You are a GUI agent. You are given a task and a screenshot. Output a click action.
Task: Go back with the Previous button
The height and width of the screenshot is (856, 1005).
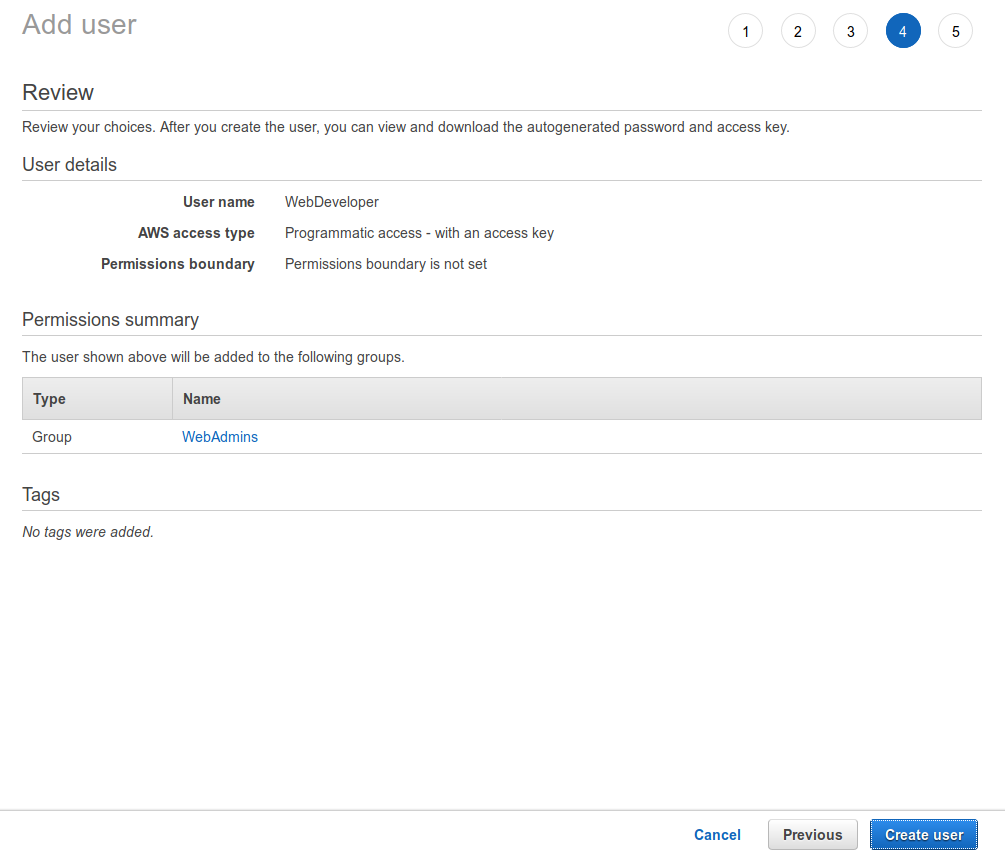[x=813, y=835]
